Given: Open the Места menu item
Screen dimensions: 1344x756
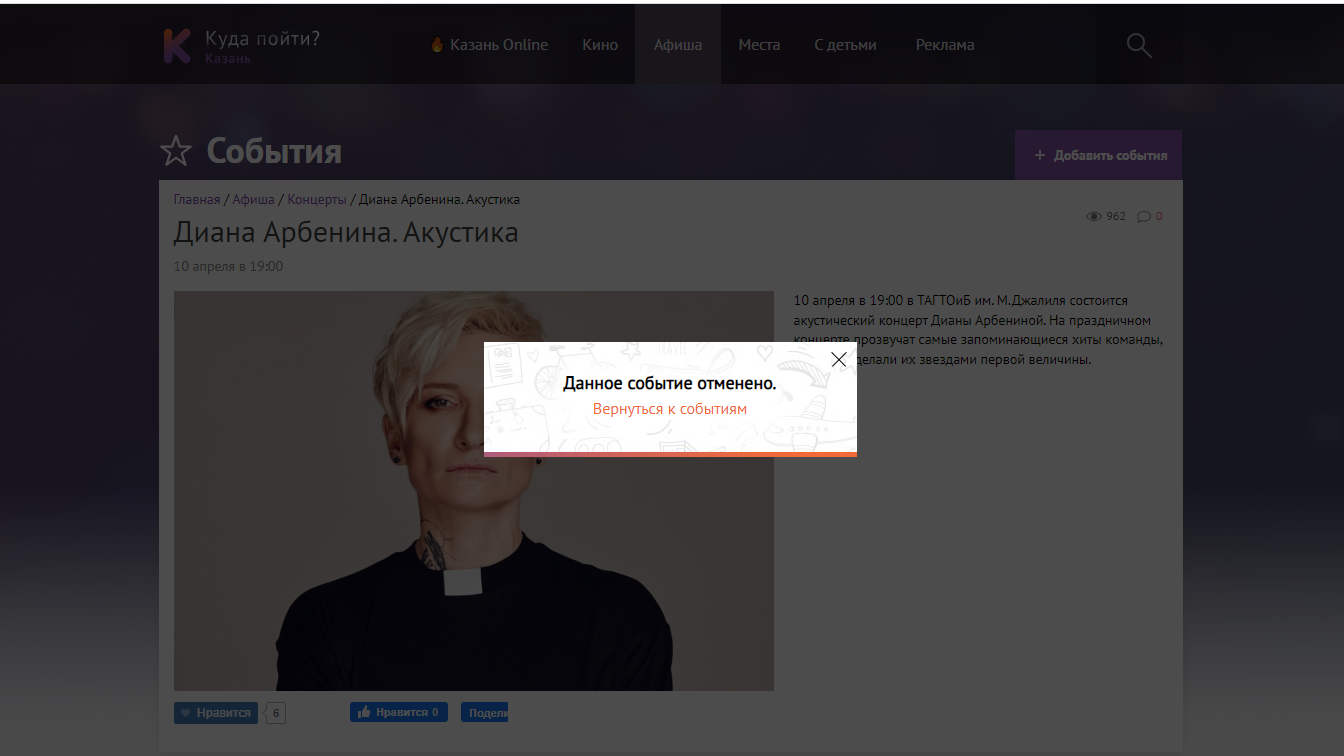Looking at the screenshot, I should click(759, 45).
